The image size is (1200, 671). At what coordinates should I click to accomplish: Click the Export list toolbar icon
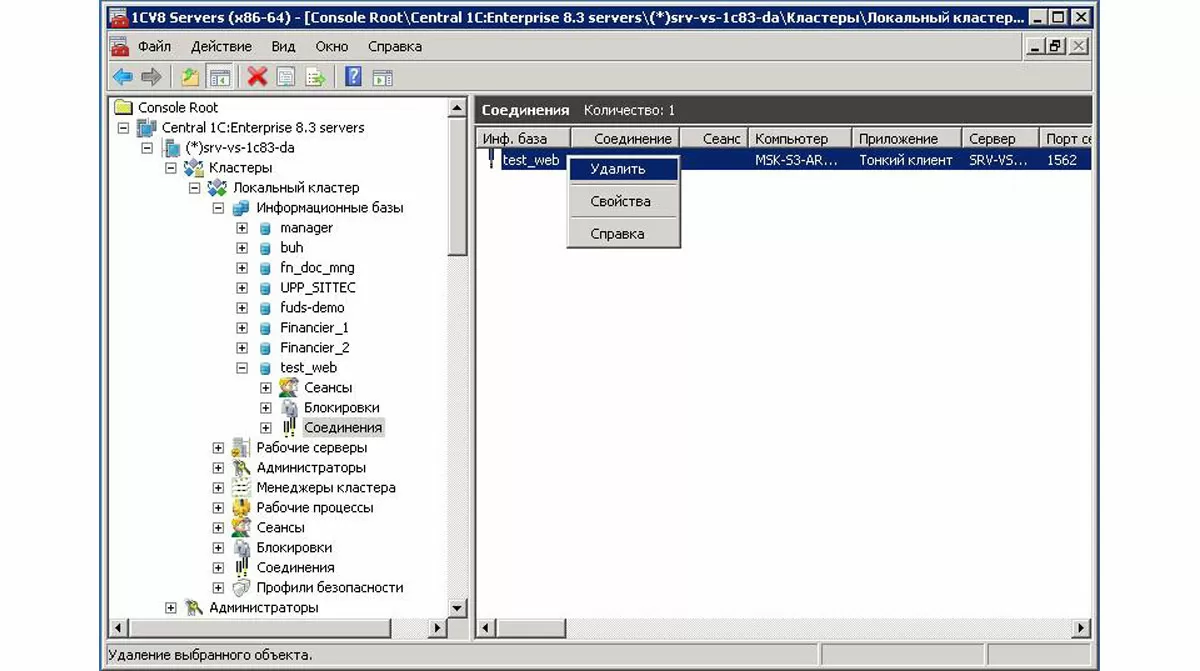pos(315,77)
